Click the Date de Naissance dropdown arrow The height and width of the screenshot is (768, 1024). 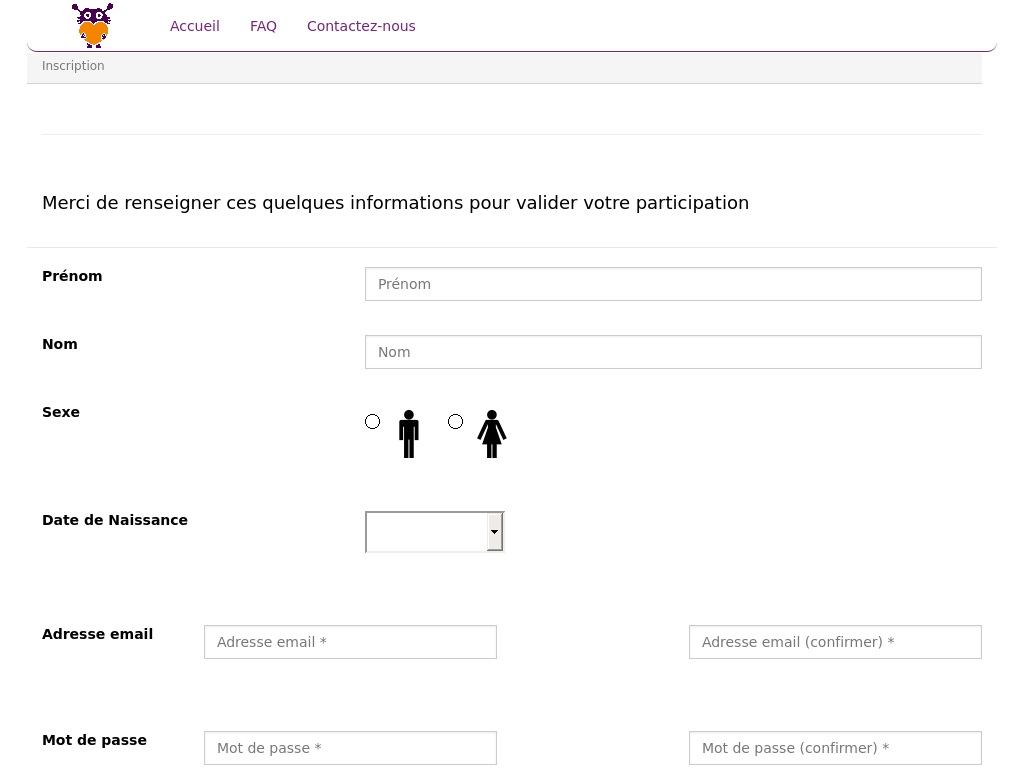click(x=494, y=532)
